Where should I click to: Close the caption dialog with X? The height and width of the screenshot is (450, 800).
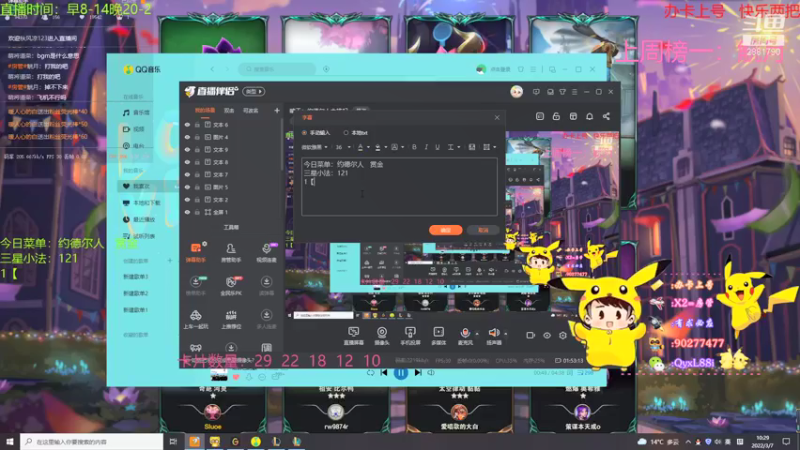tap(497, 117)
